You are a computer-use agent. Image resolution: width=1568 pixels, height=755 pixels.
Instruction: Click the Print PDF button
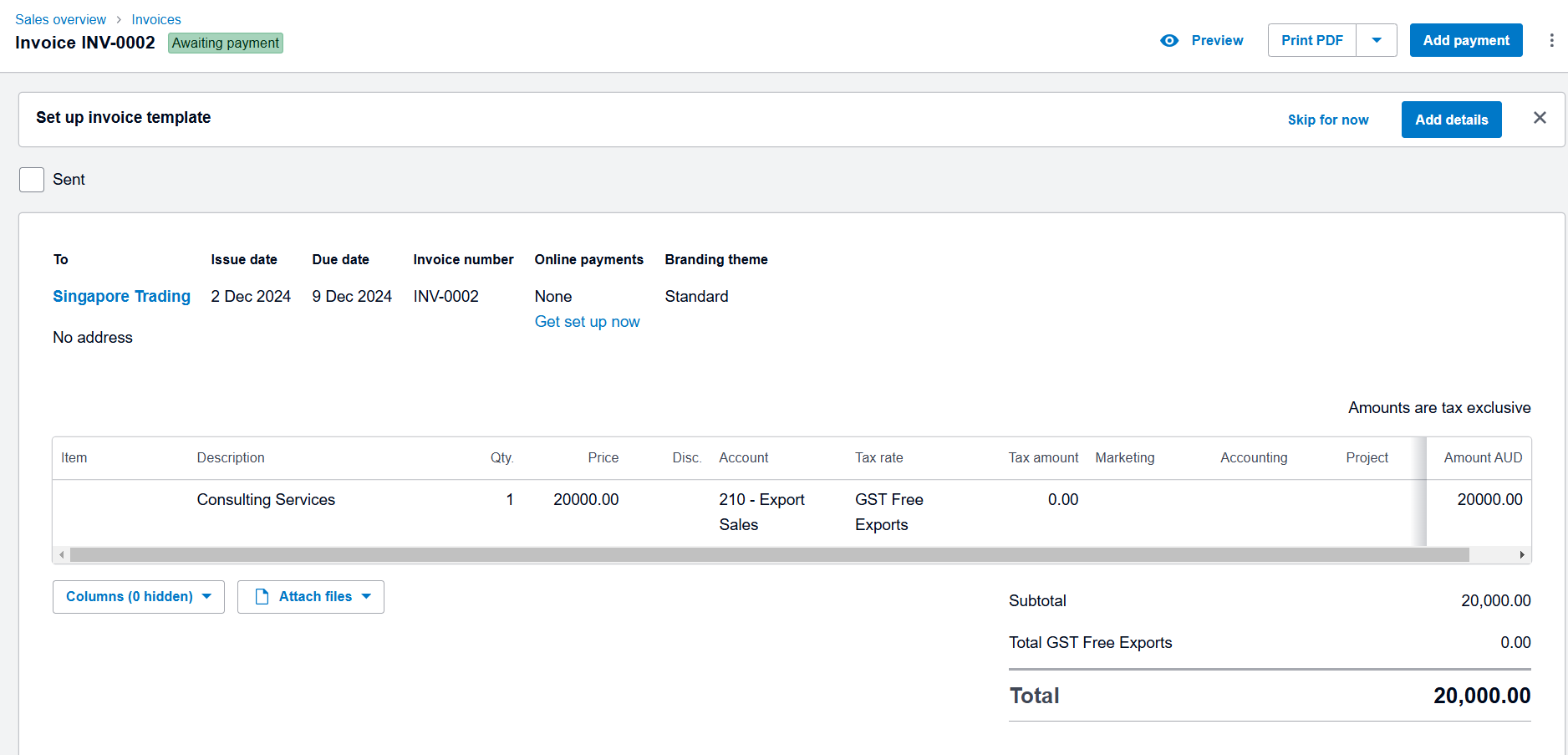pos(1311,40)
